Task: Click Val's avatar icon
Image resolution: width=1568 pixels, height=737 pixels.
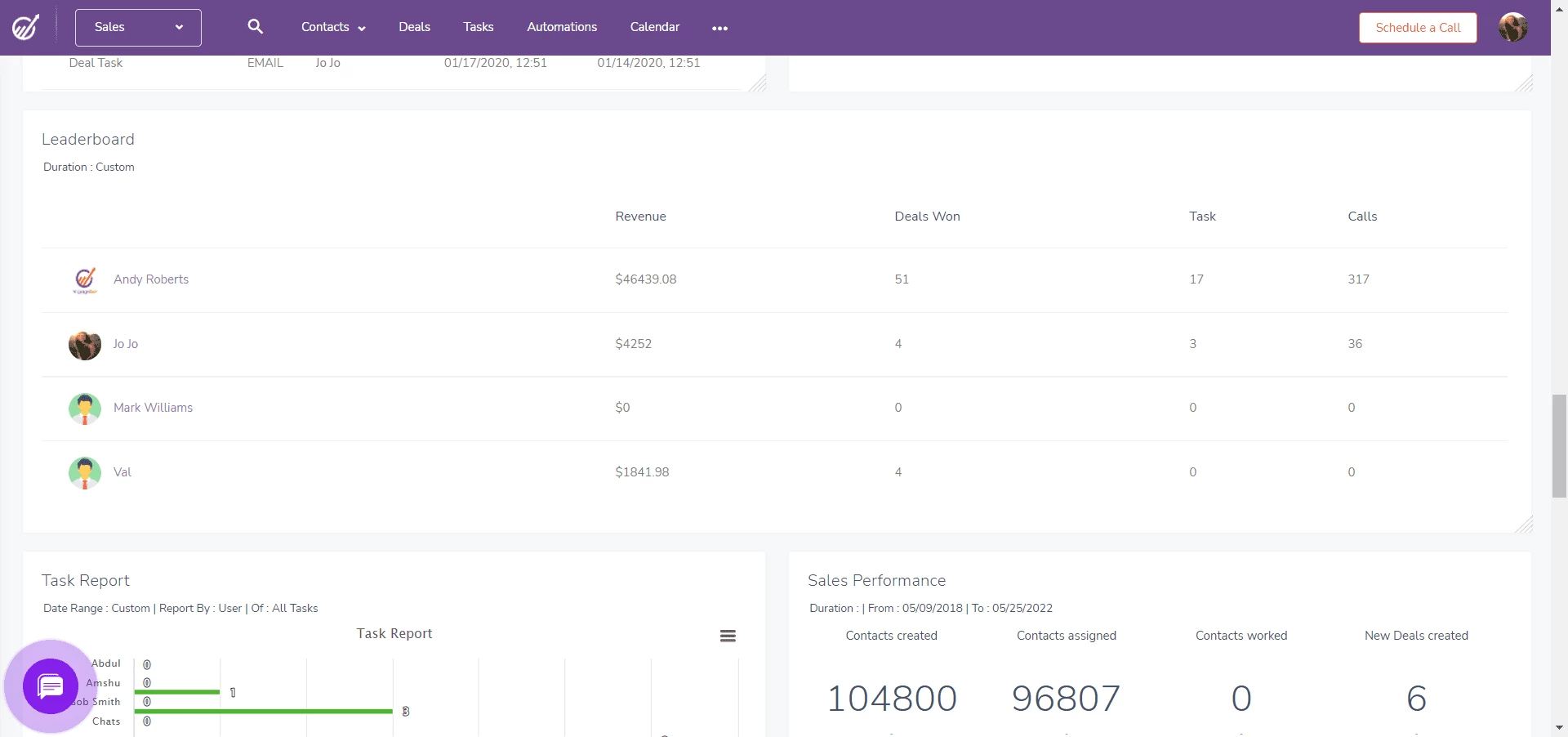Action: (x=85, y=472)
